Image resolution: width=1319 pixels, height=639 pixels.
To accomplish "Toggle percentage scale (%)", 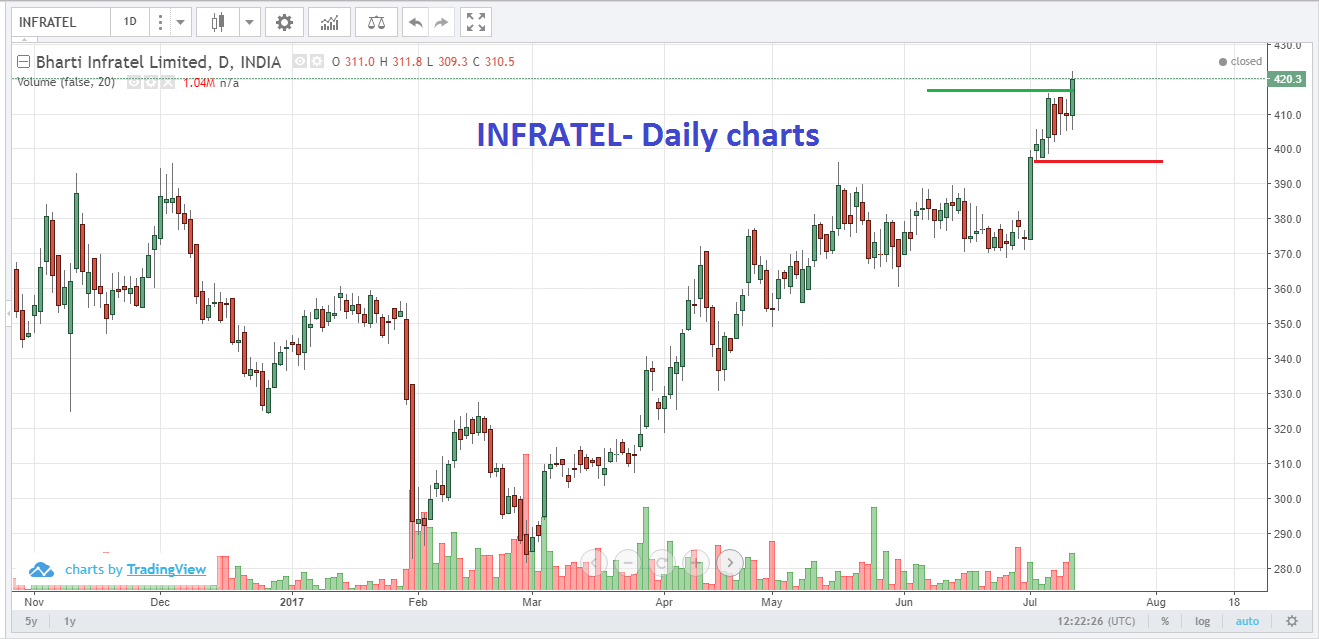I will (x=1164, y=621).
